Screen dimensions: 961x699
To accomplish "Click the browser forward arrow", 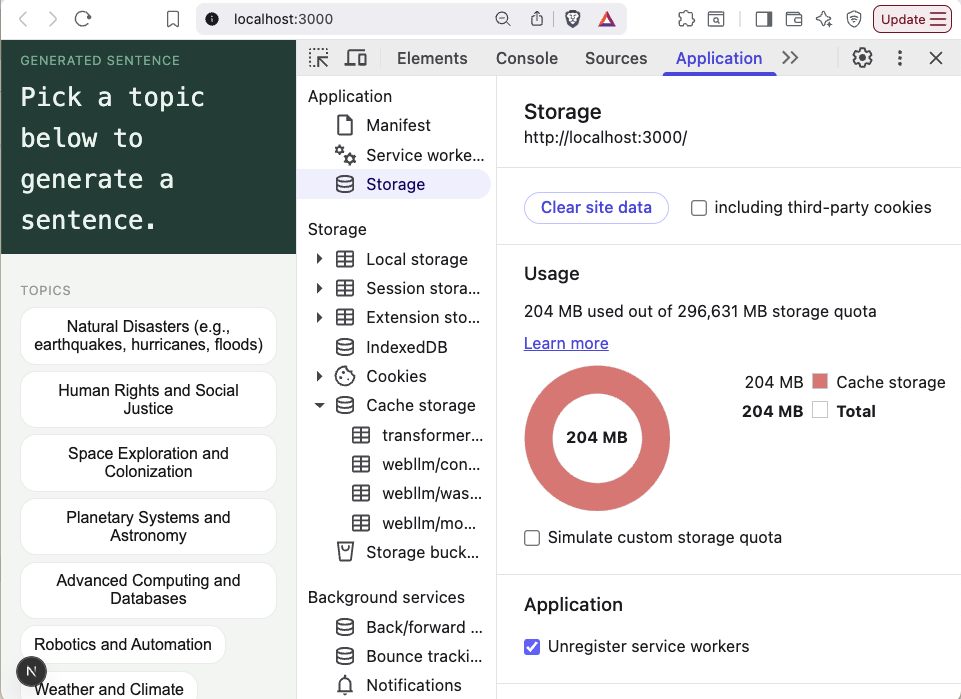I will [x=53, y=19].
